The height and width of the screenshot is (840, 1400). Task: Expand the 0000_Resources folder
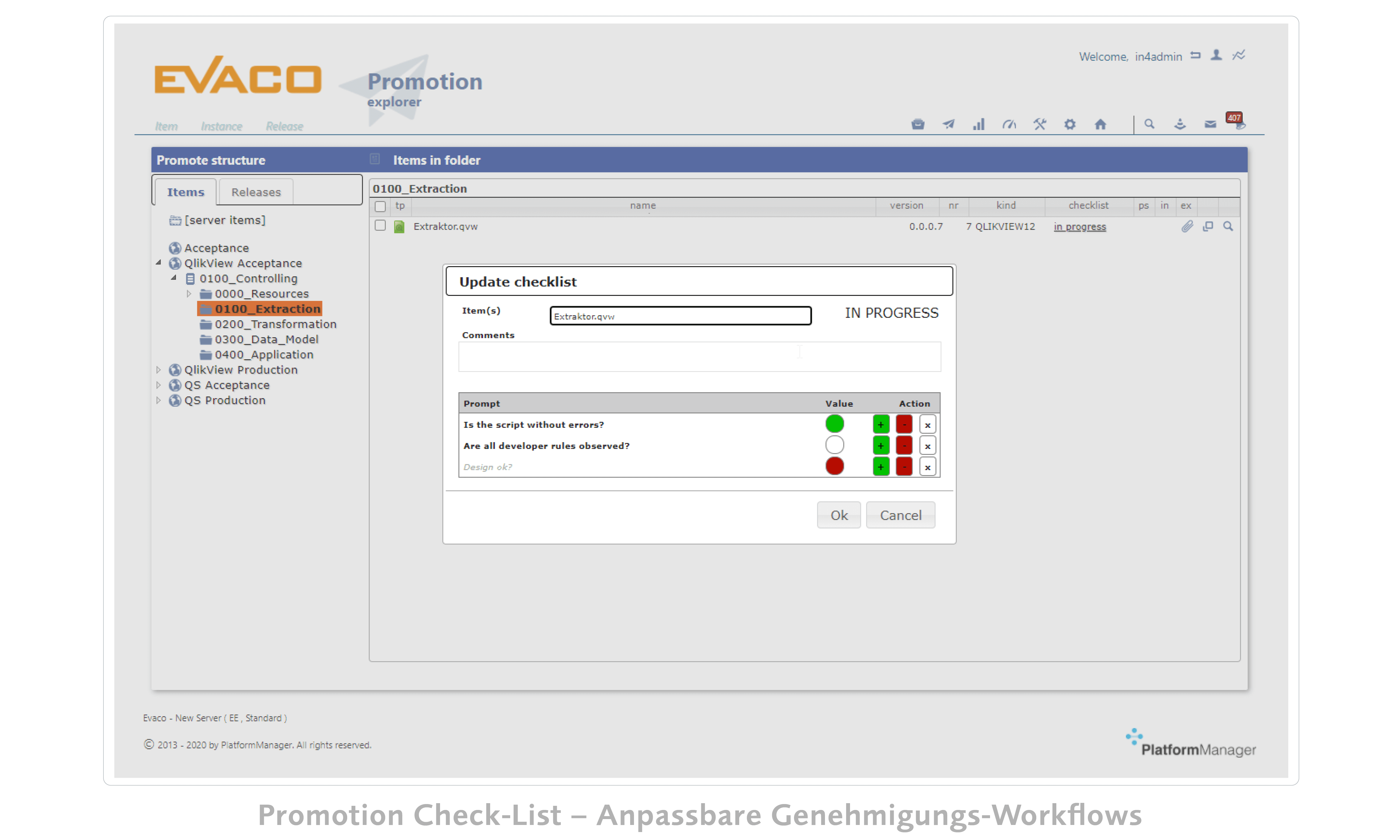click(x=189, y=294)
